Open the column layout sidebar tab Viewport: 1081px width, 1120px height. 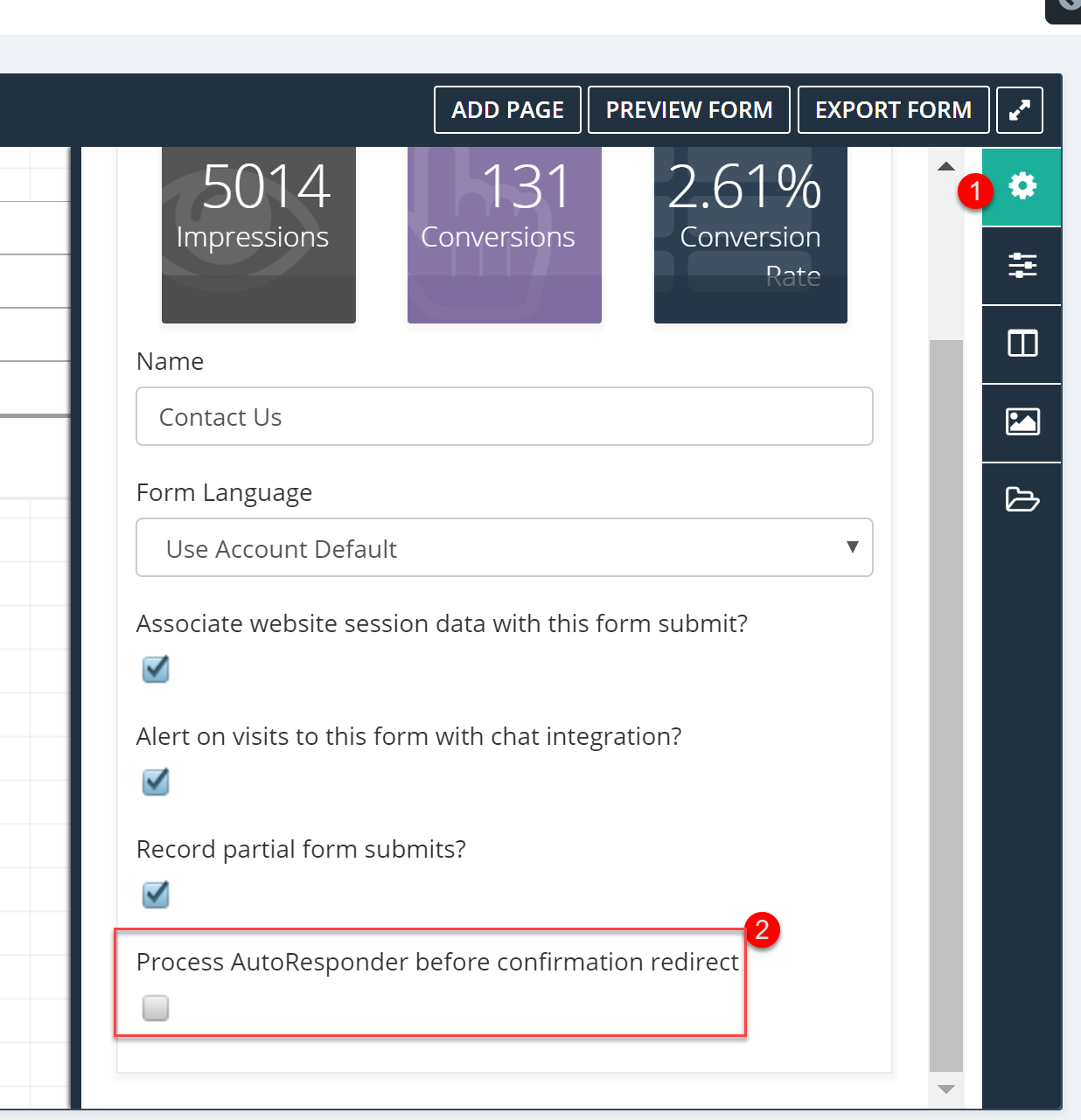click(1022, 344)
